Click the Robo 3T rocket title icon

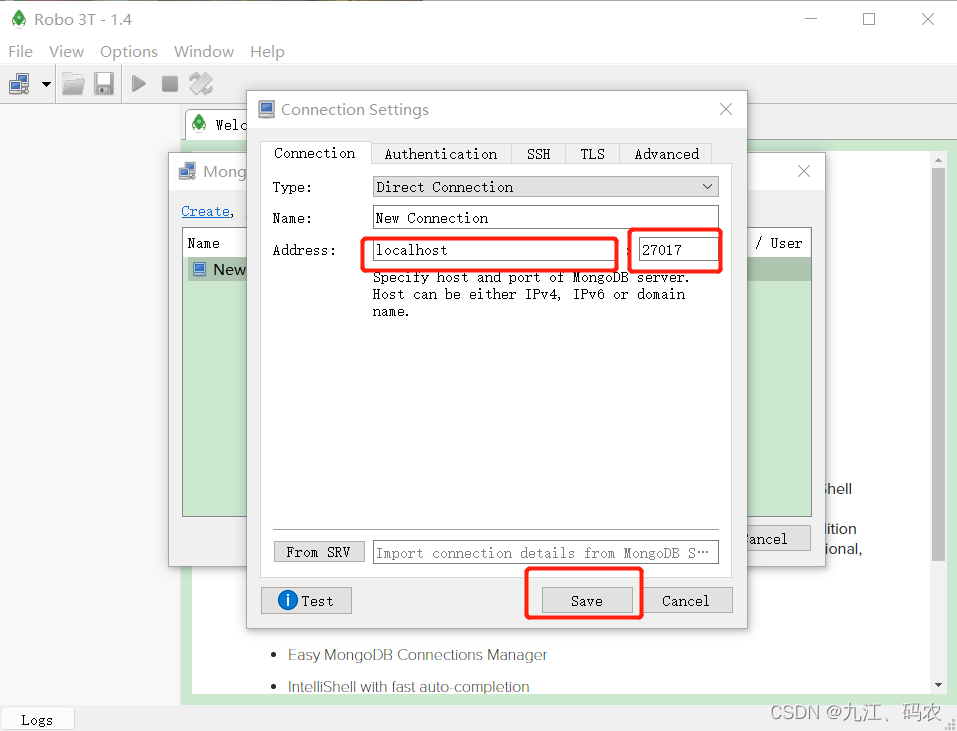click(x=19, y=19)
